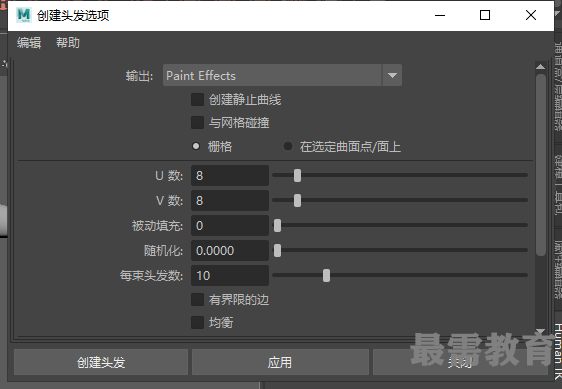
Task: Click the 每束头发数 slider handle
Action: point(326,276)
